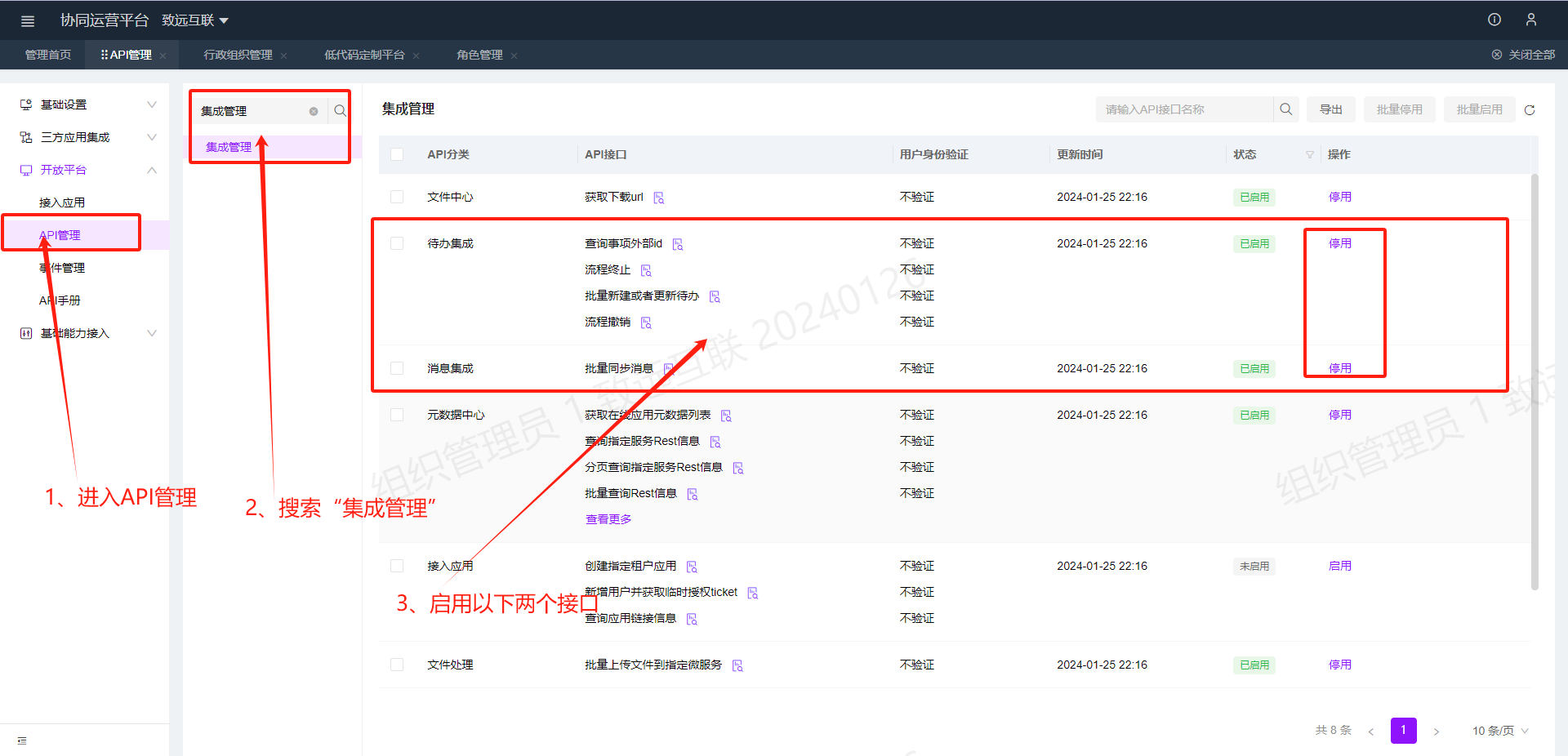This screenshot has height=756, width=1568.
Task: Open the 10 条/页 page size dropdown
Action: coord(1499,731)
